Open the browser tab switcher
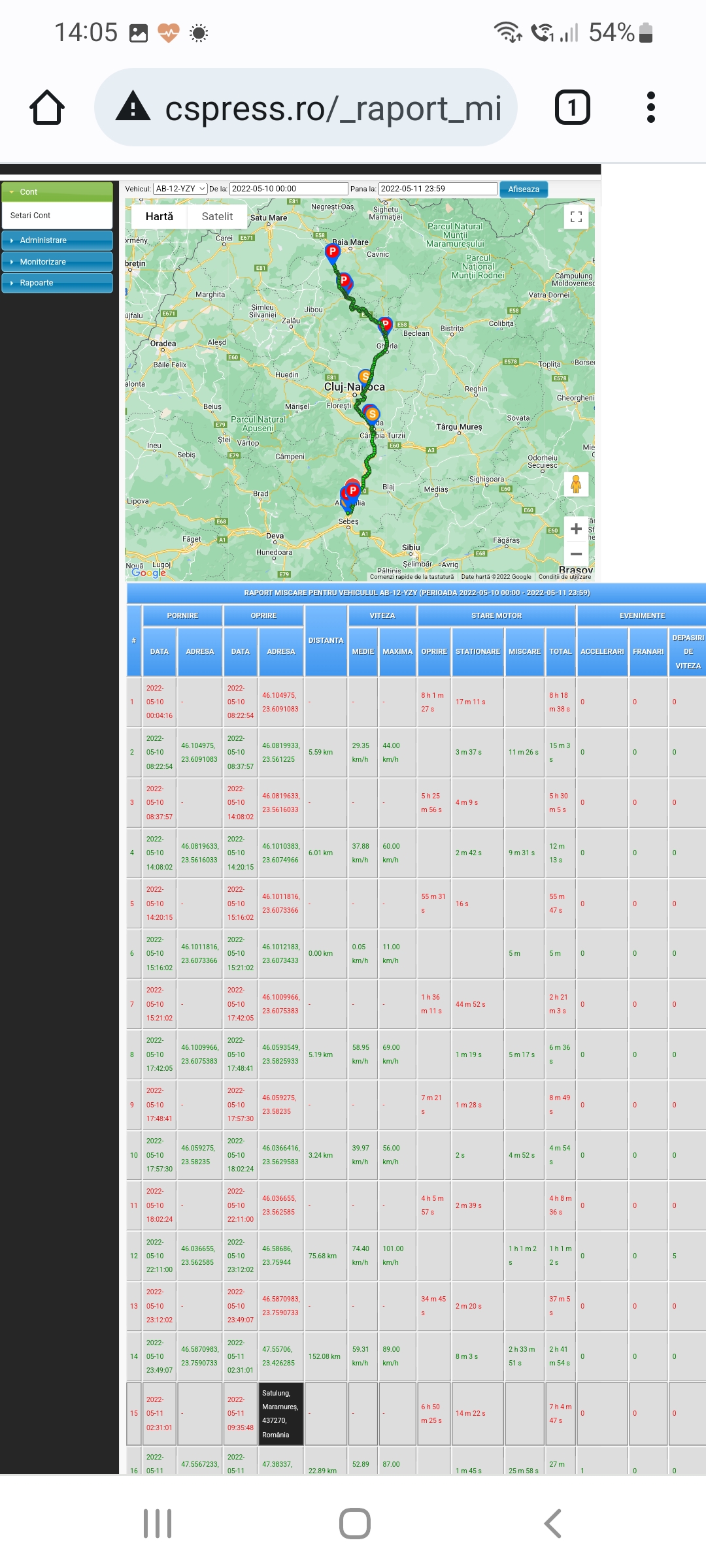Image resolution: width=706 pixels, height=1568 pixels. point(572,108)
